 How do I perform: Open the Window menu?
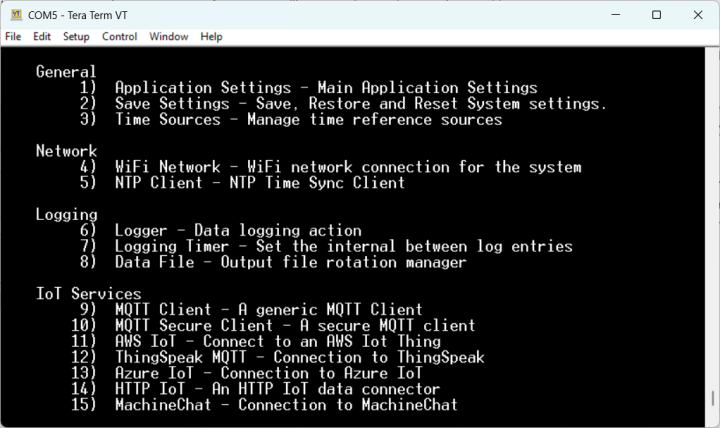tap(169, 36)
